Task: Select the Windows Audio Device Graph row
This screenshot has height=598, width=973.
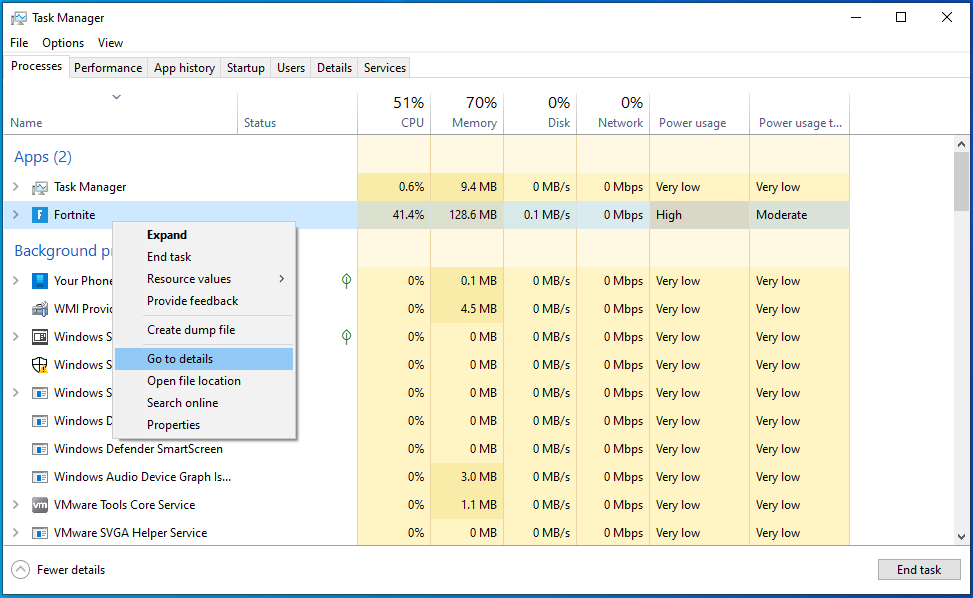Action: point(426,477)
